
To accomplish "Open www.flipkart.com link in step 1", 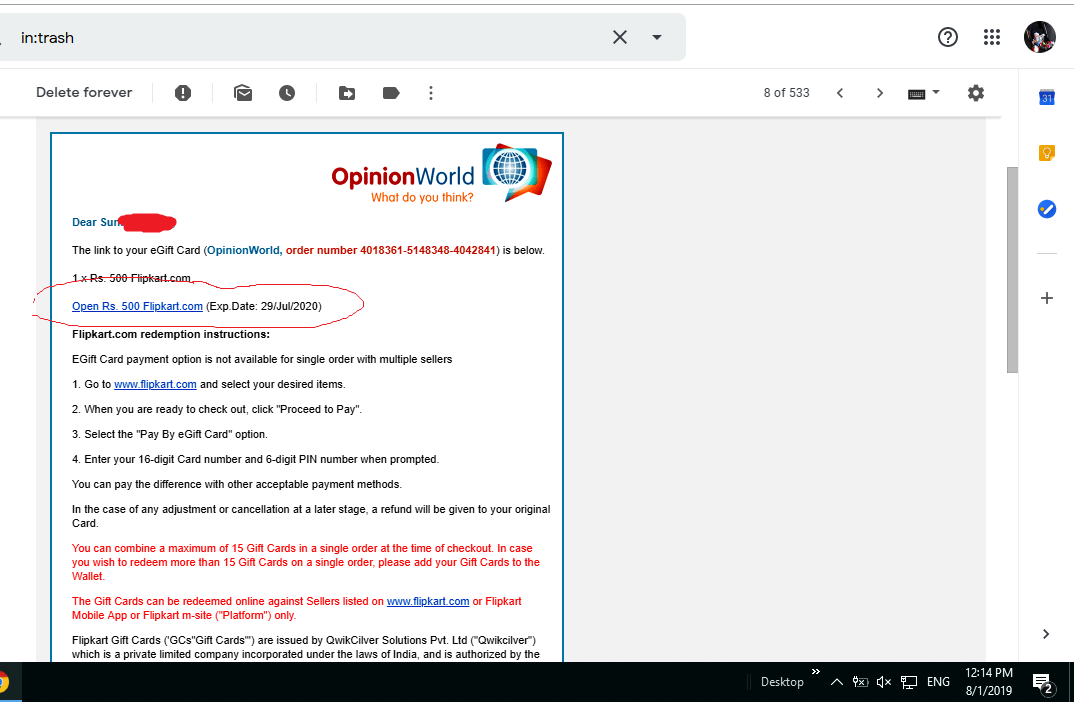I will (x=155, y=384).
